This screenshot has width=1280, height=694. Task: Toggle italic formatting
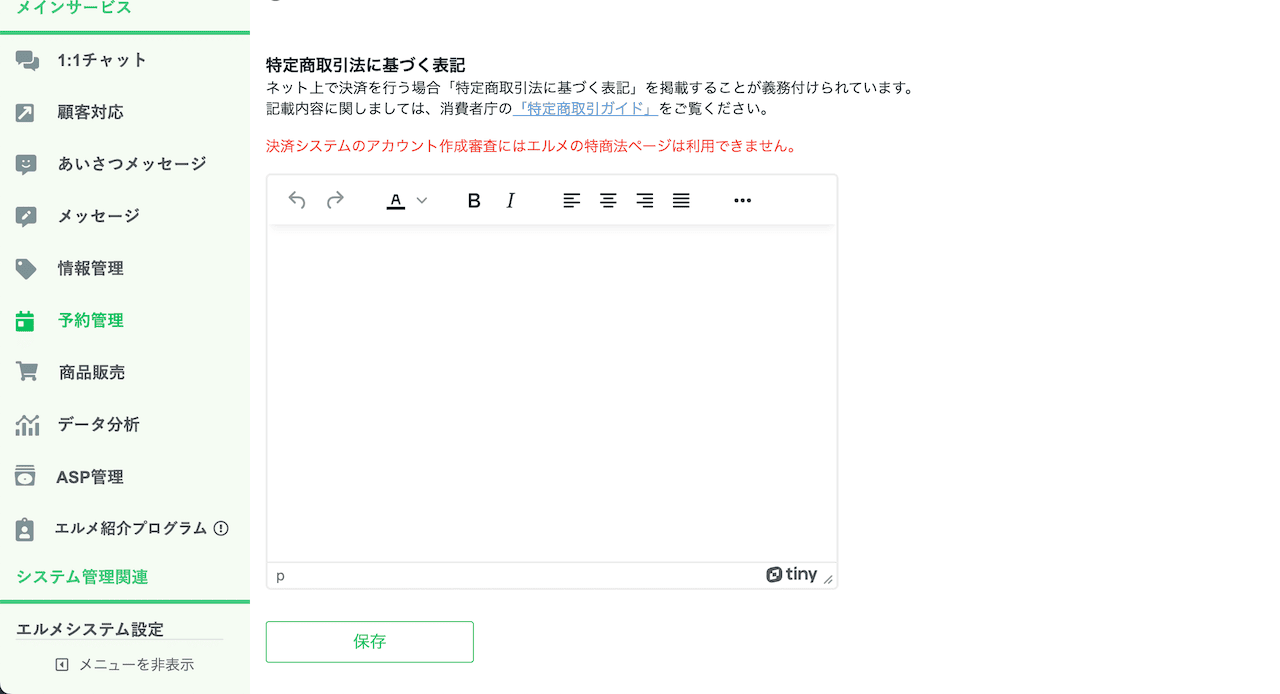click(x=511, y=200)
